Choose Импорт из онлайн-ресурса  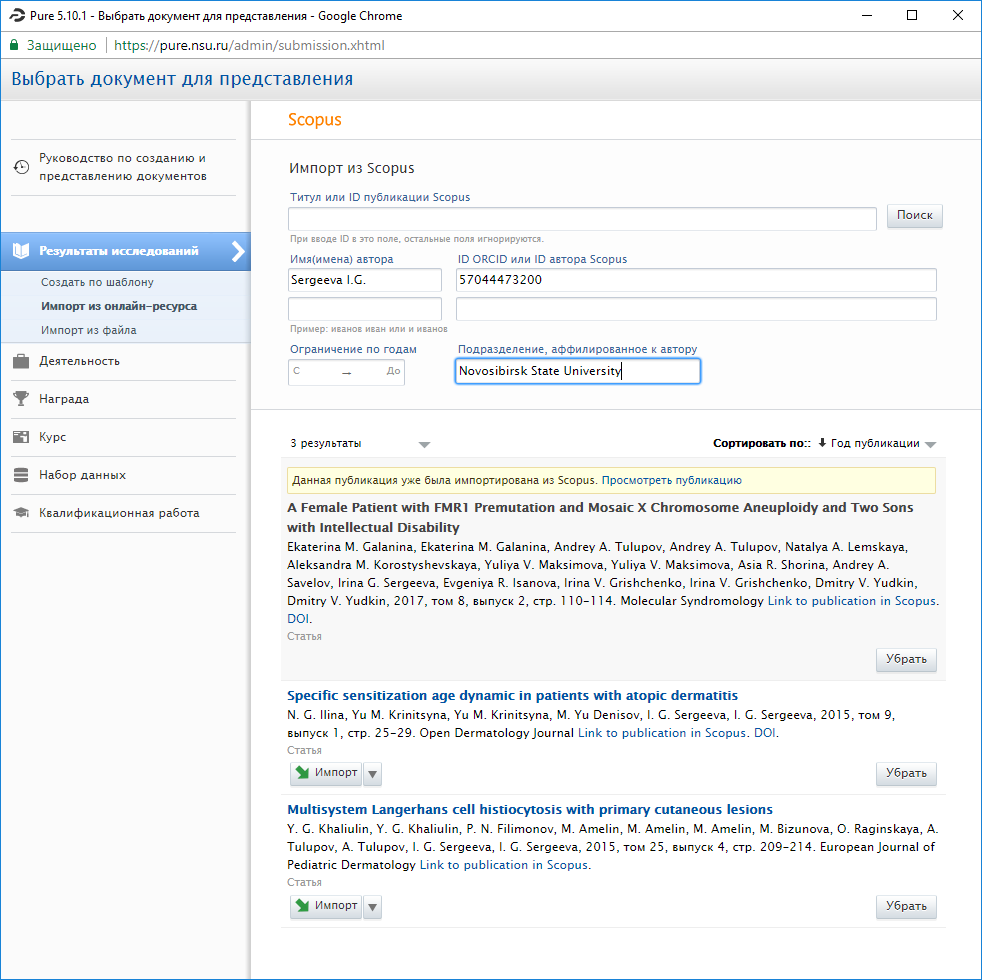(x=119, y=306)
